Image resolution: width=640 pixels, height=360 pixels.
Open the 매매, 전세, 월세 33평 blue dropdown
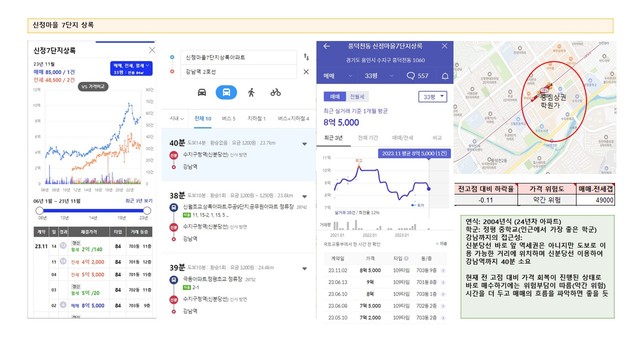tap(131, 68)
